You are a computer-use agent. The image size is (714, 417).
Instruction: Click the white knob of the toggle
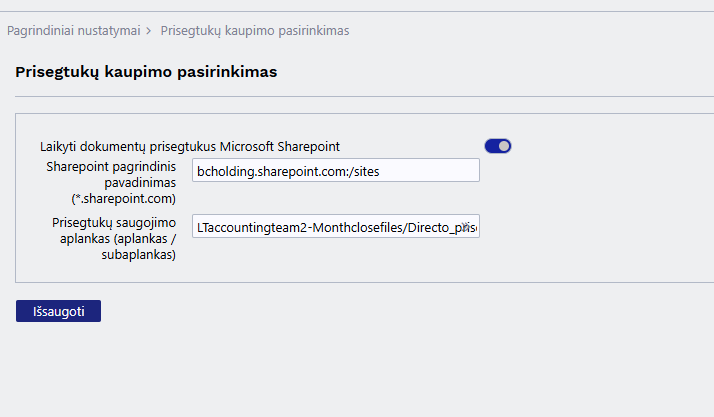504,146
